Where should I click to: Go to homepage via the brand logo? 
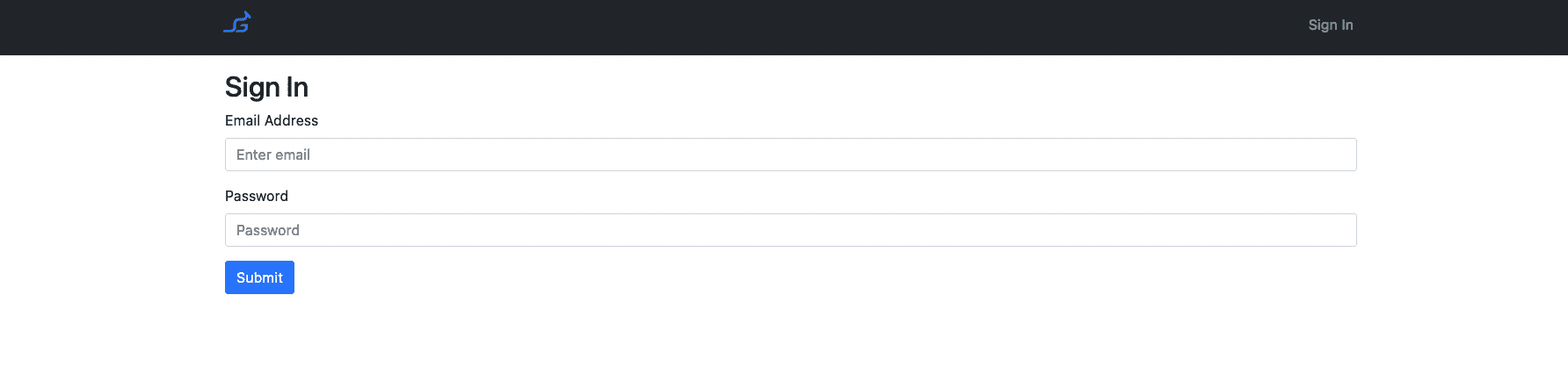click(237, 23)
